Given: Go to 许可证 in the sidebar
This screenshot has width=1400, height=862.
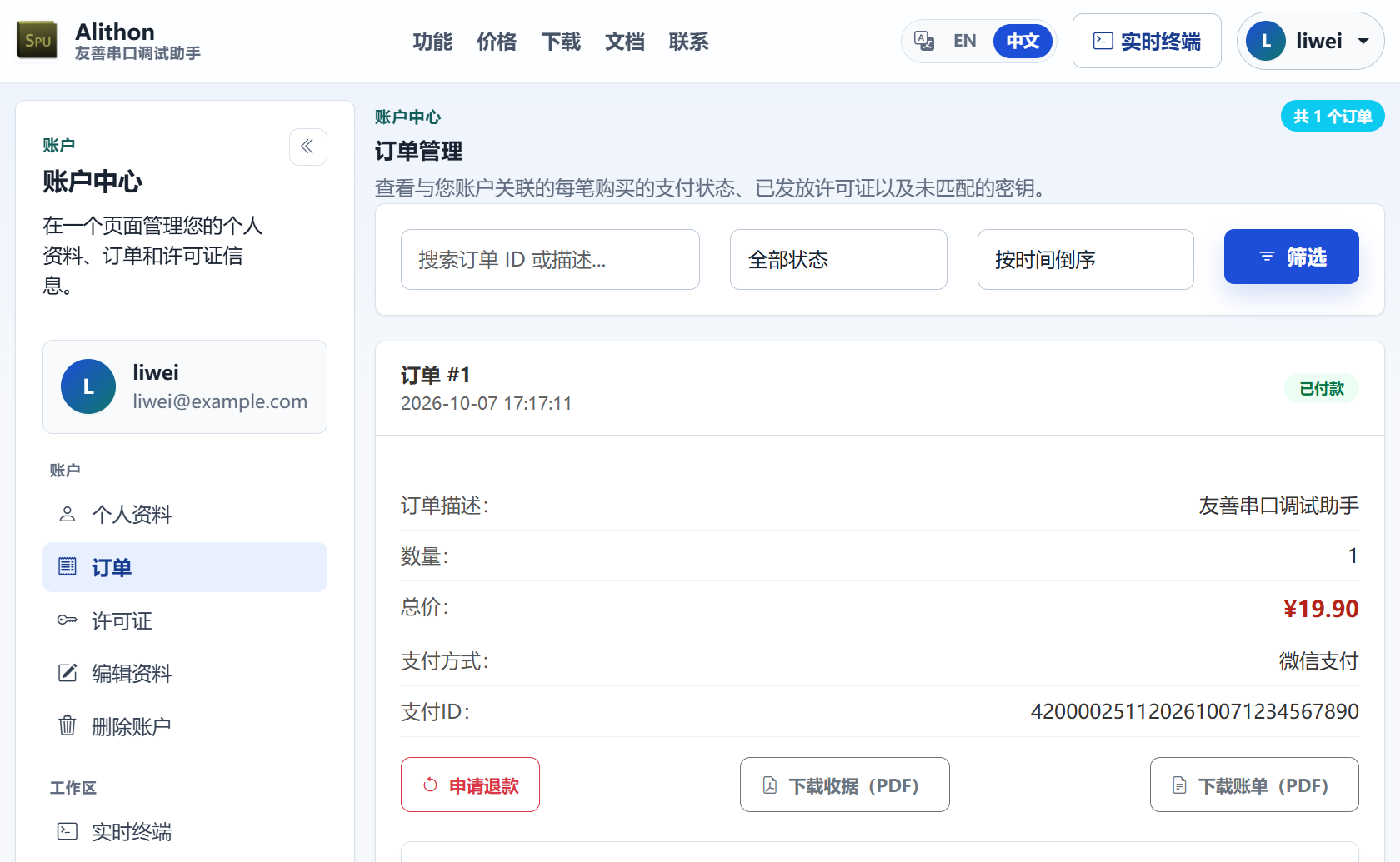Looking at the screenshot, I should click(x=185, y=620).
